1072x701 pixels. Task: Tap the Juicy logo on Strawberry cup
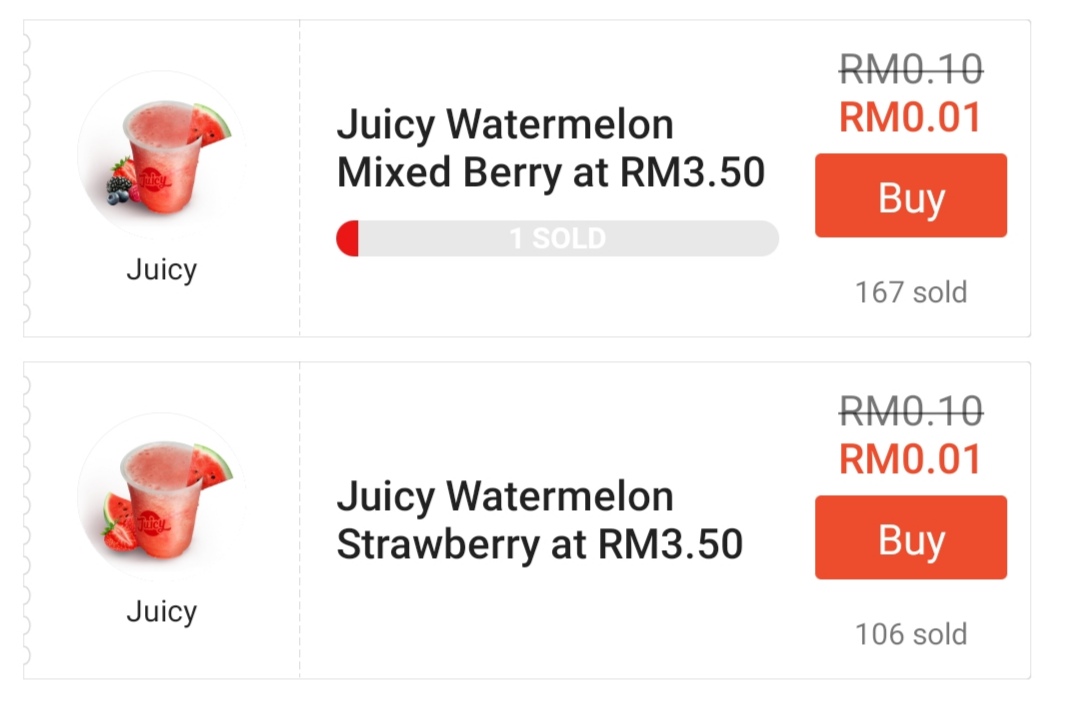tap(150, 521)
